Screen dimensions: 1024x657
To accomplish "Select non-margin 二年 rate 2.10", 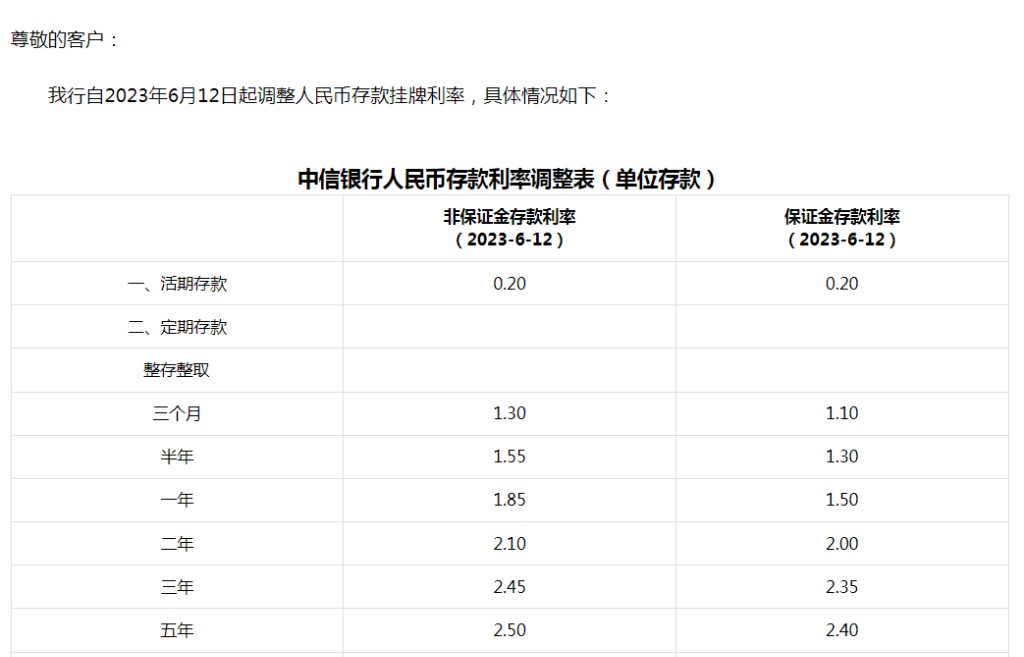I will click(x=509, y=543).
